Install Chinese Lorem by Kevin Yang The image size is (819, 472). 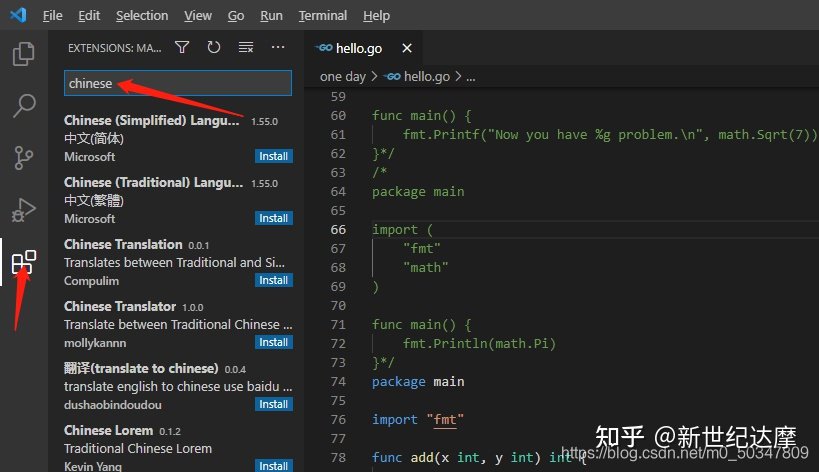click(274, 465)
